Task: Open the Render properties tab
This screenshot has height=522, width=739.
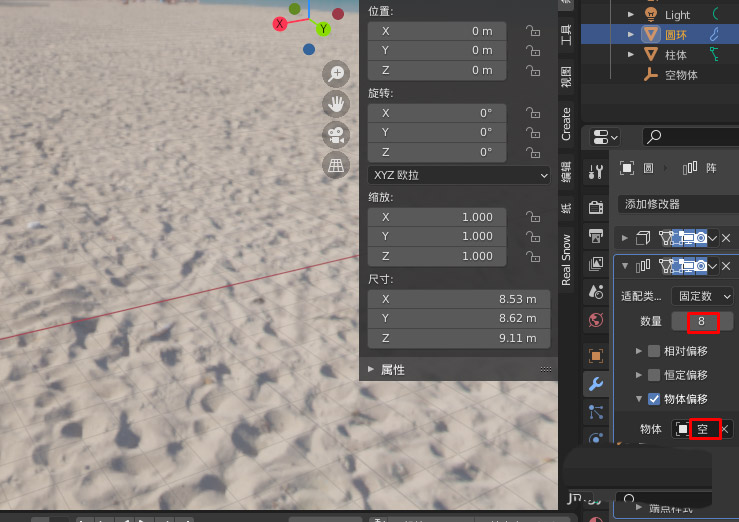Action: [596, 207]
